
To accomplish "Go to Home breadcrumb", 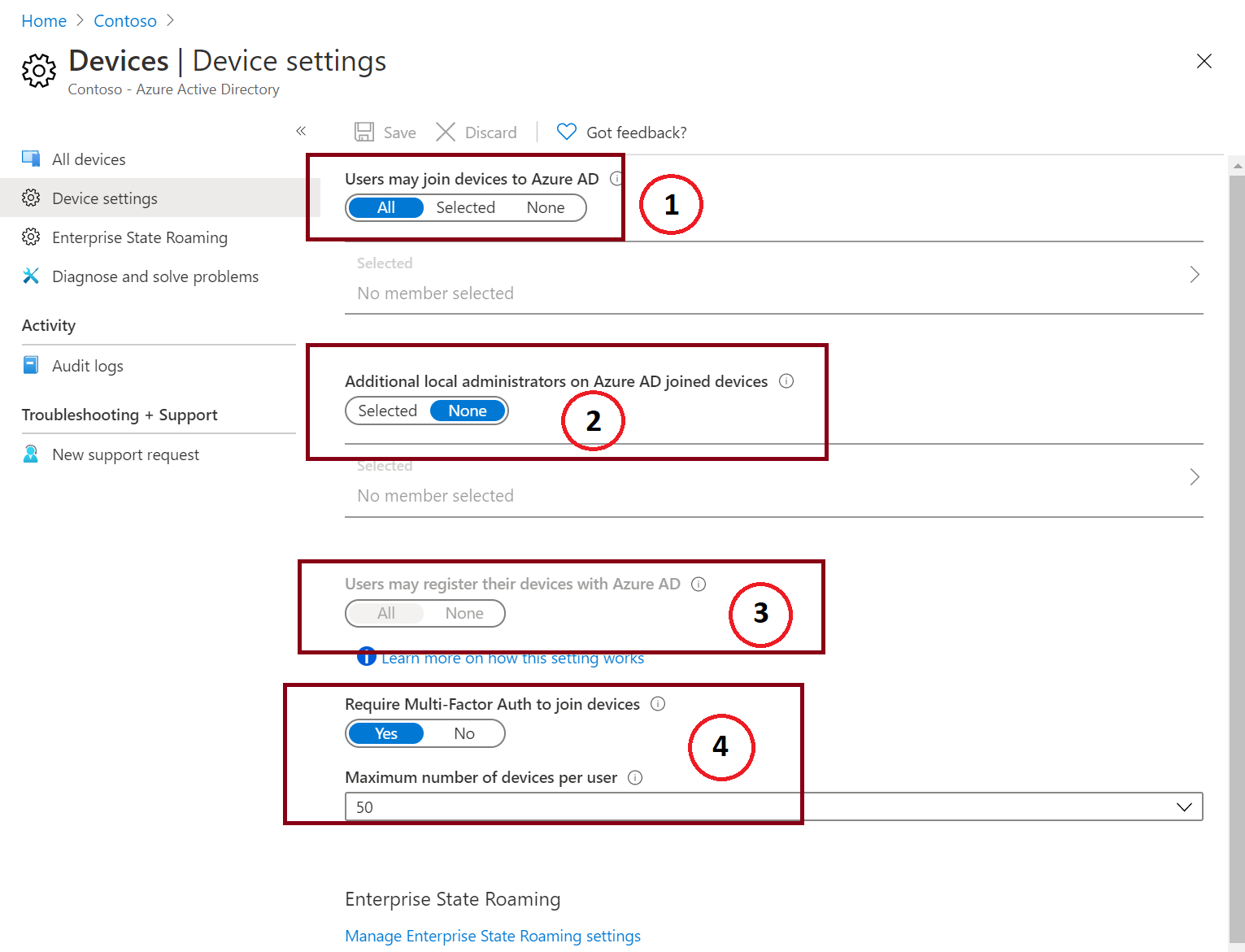I will tap(44, 21).
